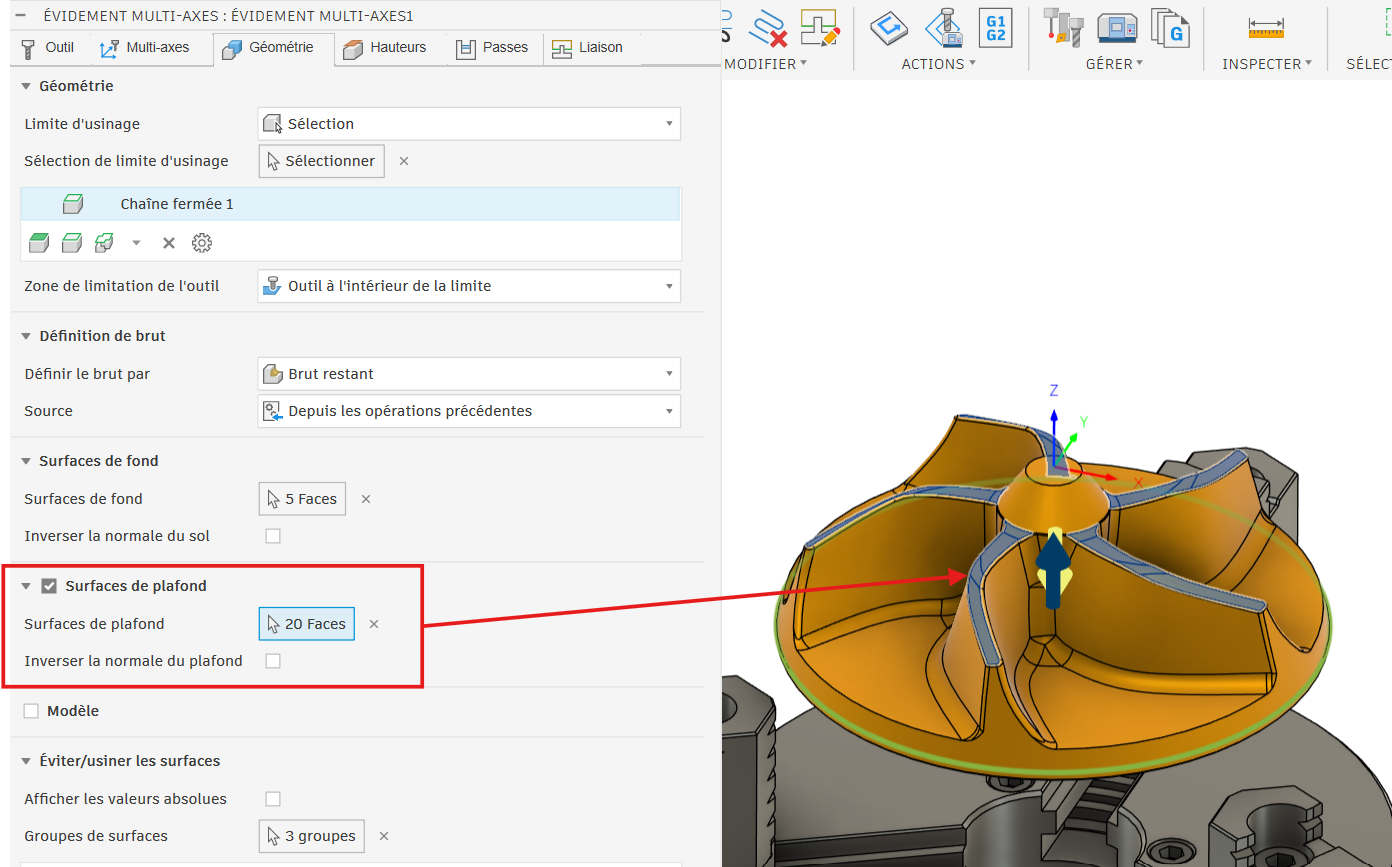1392x867 pixels.
Task: Click the 3 groupes button
Action: point(311,836)
